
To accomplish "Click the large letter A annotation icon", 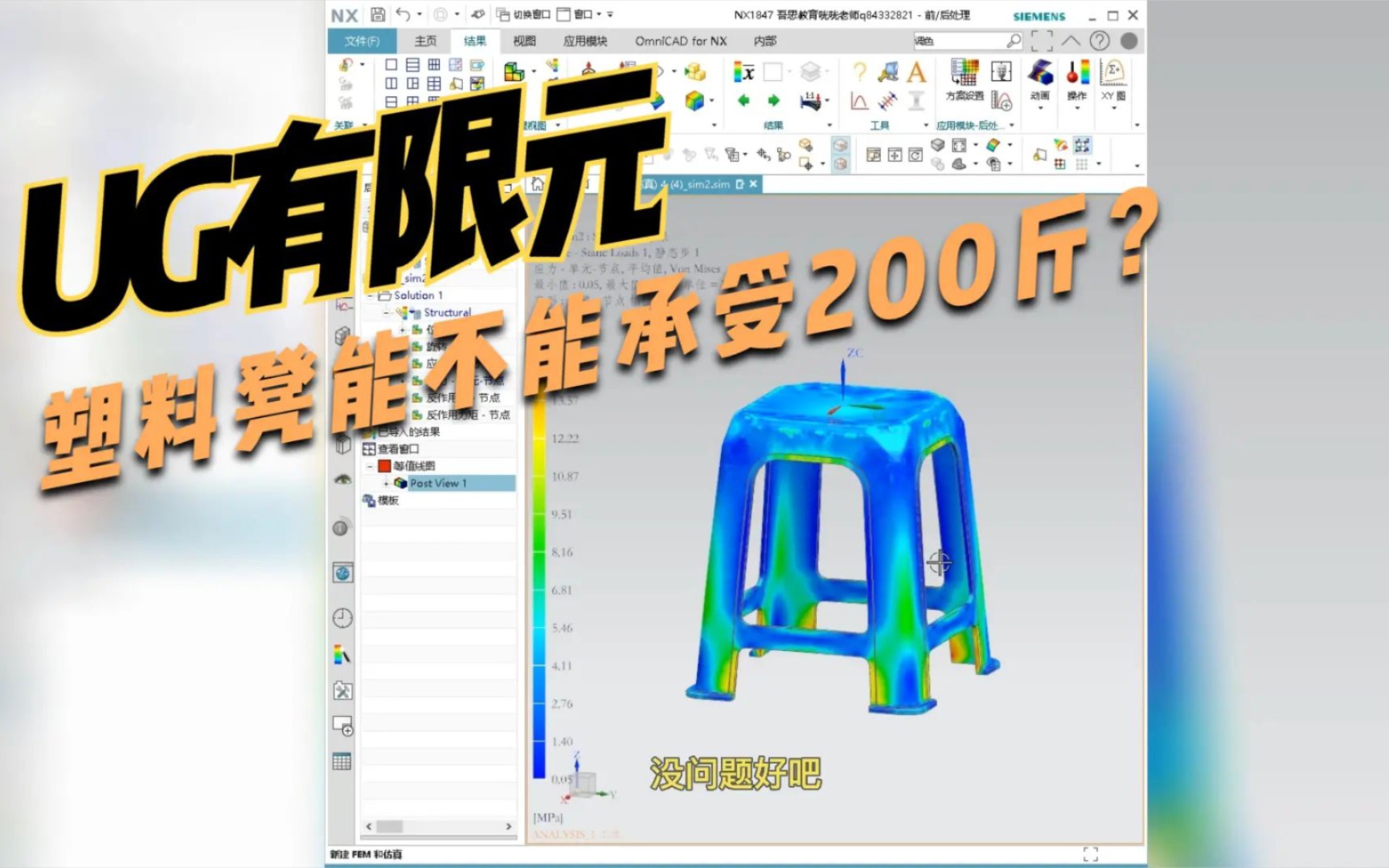I will pos(916,72).
